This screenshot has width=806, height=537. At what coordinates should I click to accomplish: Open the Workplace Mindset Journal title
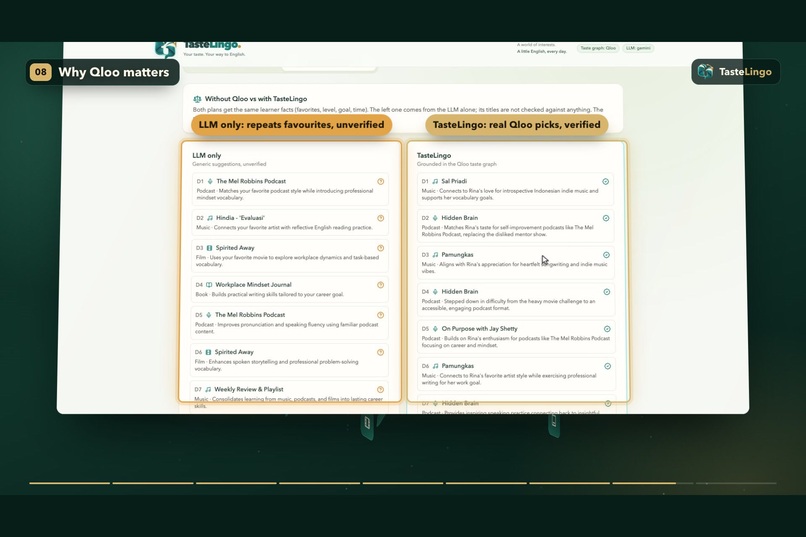coord(253,285)
